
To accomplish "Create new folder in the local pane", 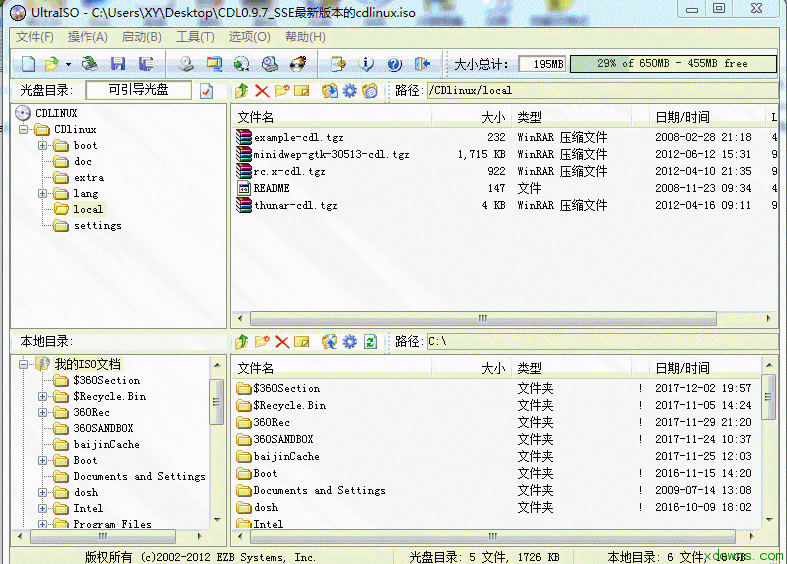I will [262, 342].
